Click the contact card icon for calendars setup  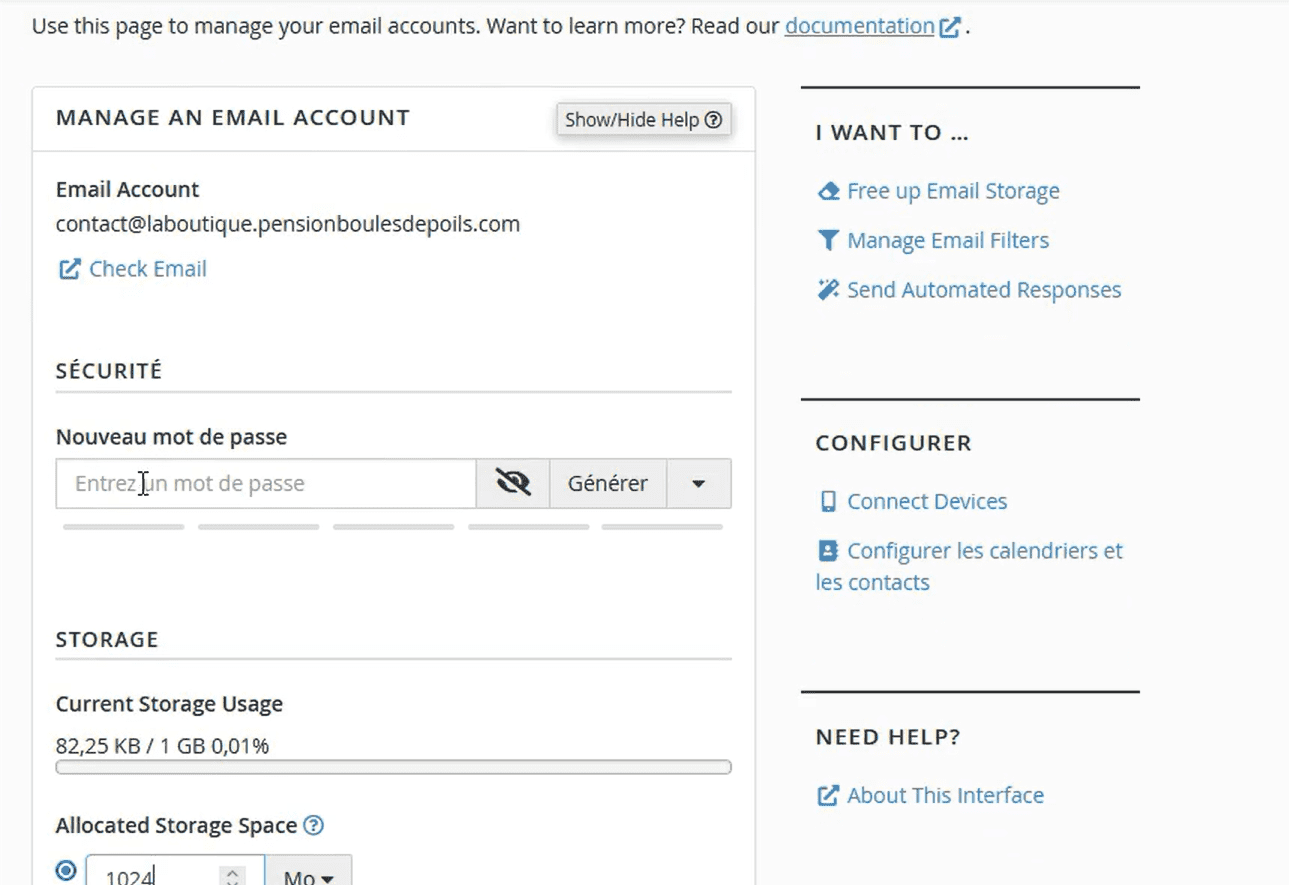coord(828,551)
